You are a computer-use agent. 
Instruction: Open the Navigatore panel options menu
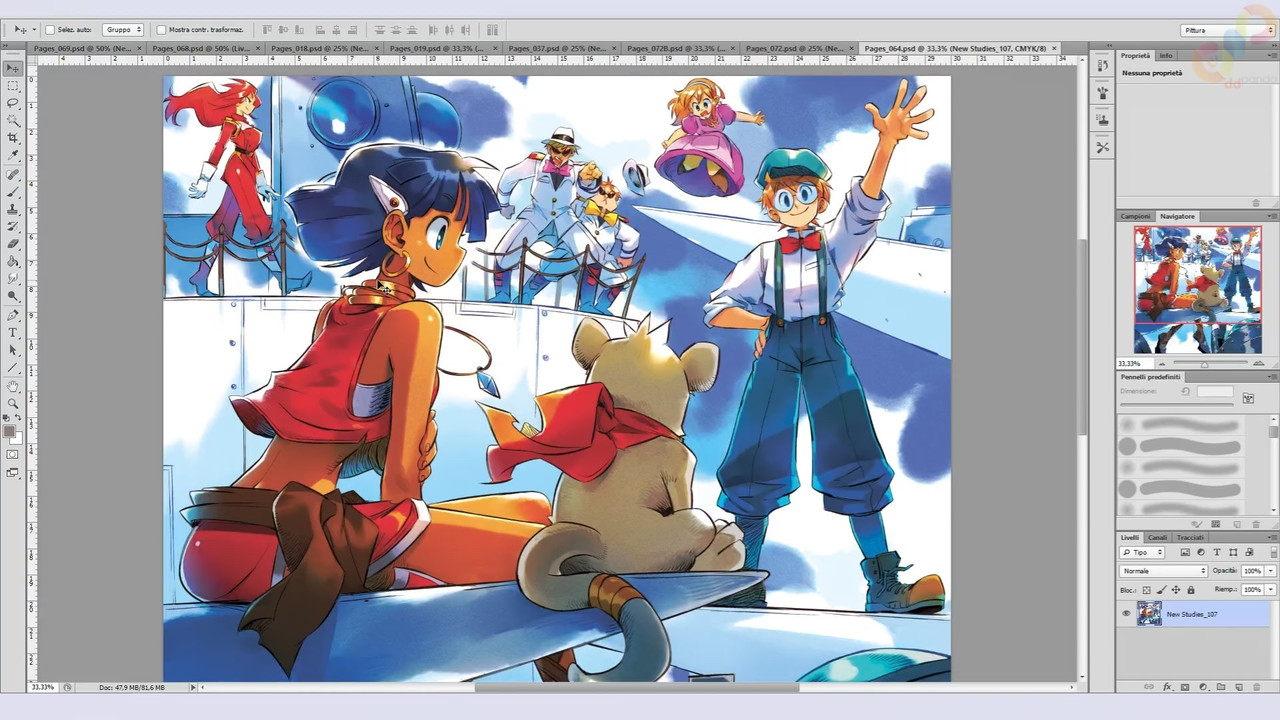click(1271, 216)
